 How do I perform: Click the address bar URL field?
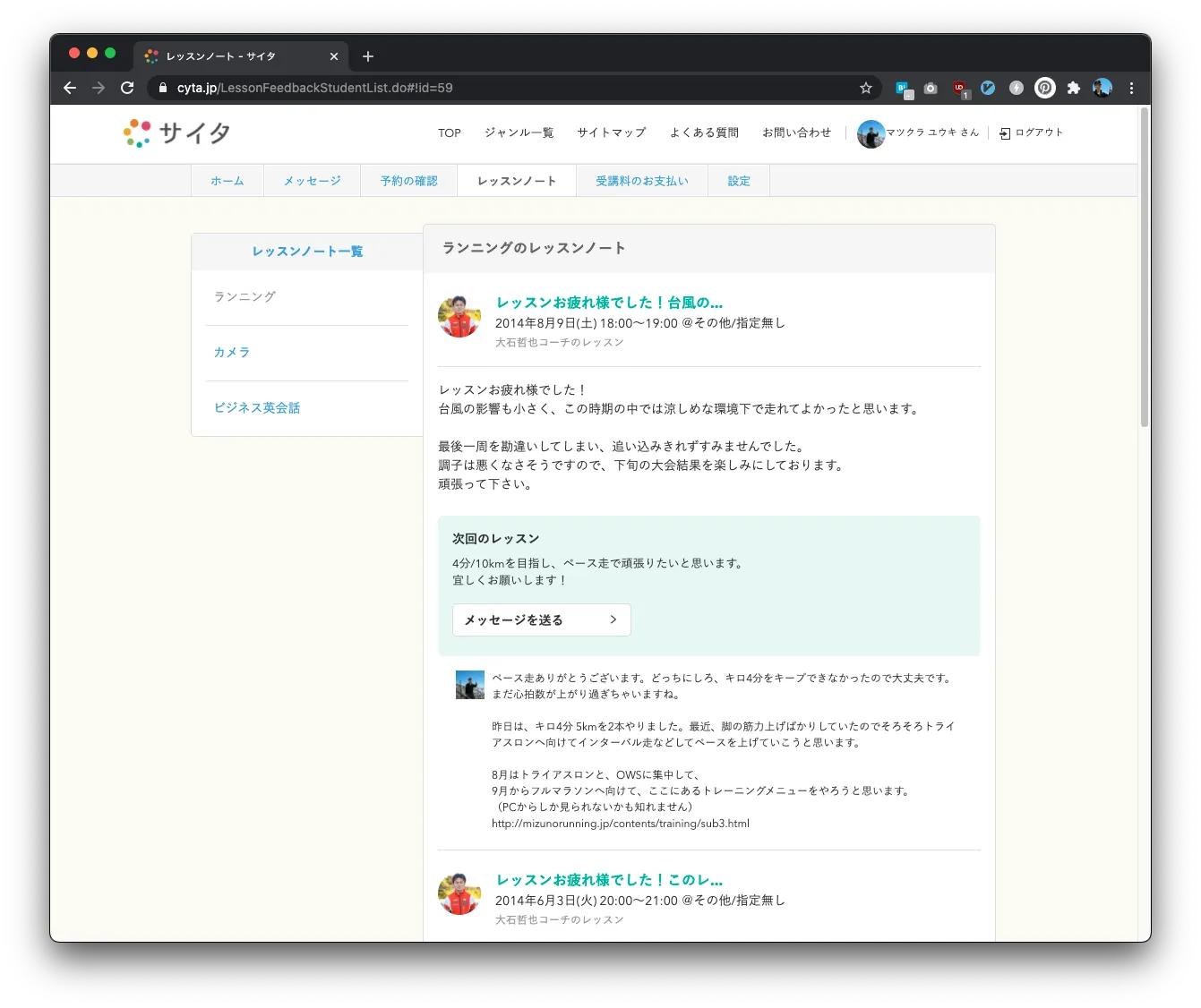pyautogui.click(x=502, y=88)
